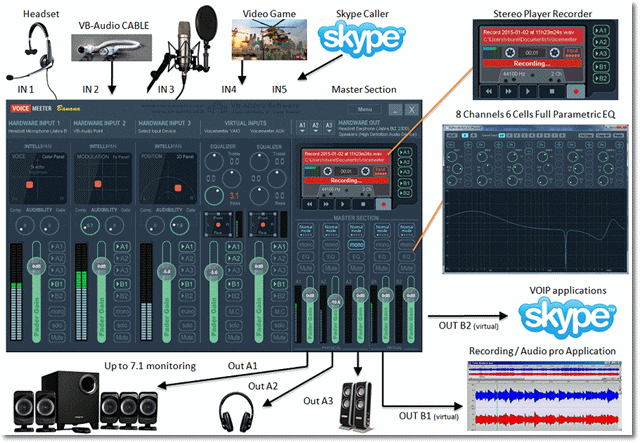Click Normal mode selector on master B1
This screenshot has width=640, height=443.
382,230
